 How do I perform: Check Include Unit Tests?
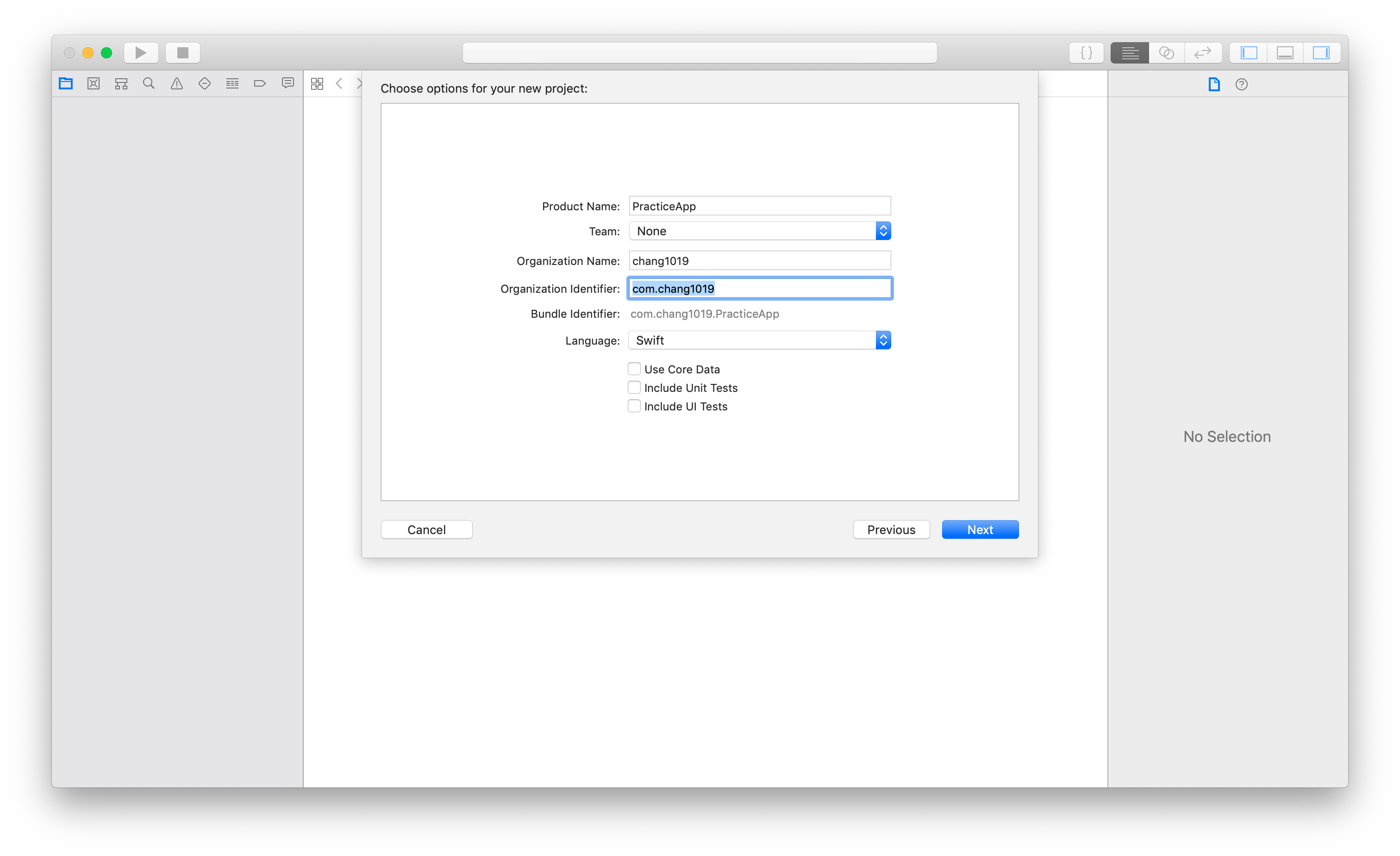[x=634, y=388]
